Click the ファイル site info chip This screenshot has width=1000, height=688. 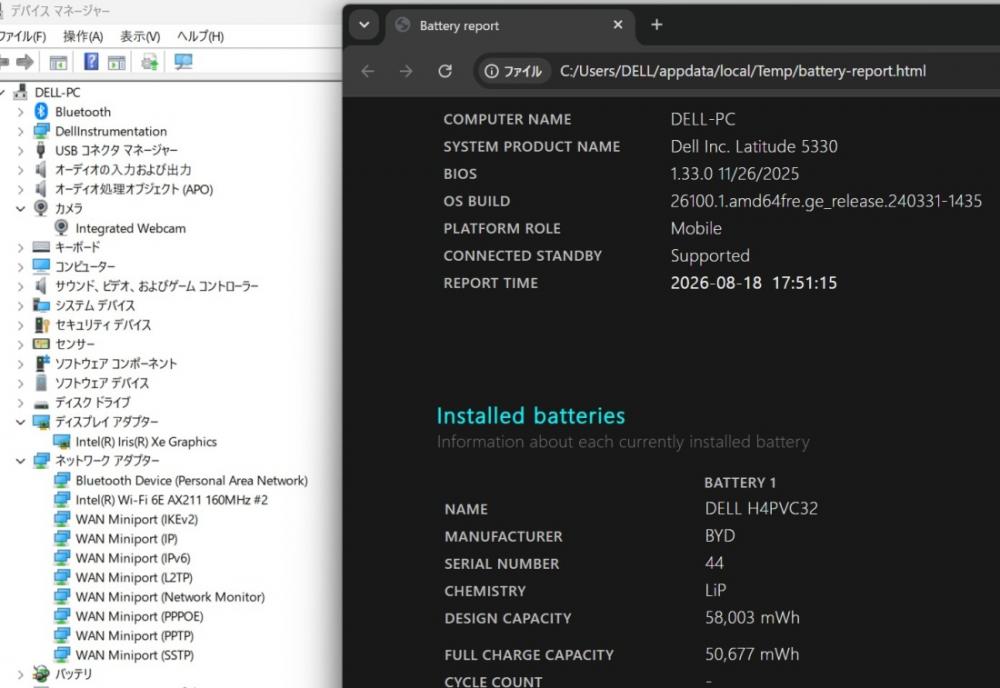513,71
